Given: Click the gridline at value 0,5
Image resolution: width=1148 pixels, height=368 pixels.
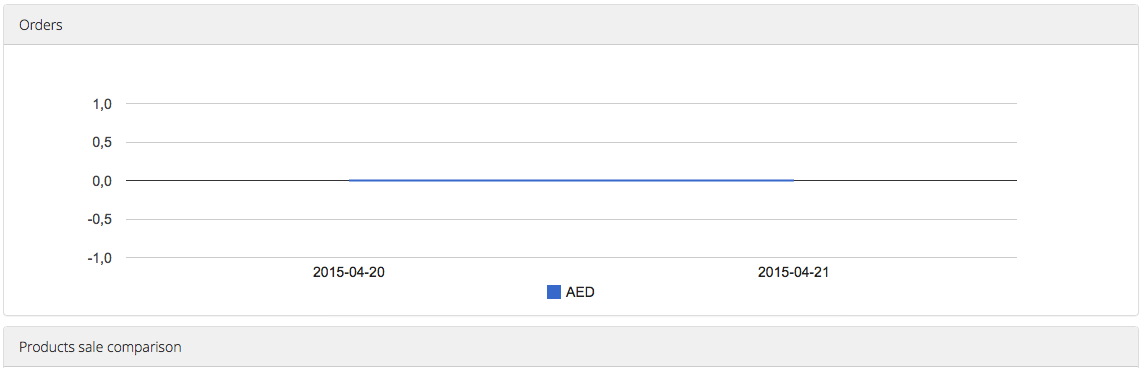Looking at the screenshot, I should pyautogui.click(x=572, y=142).
